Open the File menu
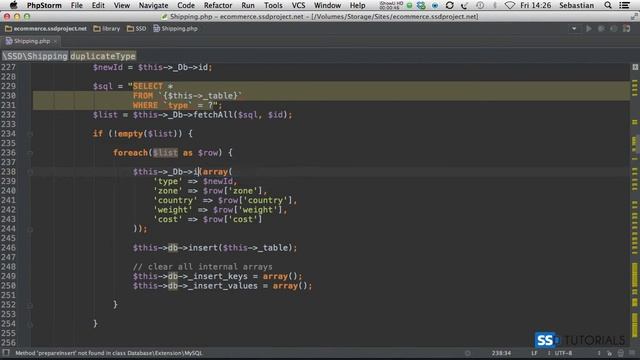The height and width of the screenshot is (360, 640). [76, 5]
